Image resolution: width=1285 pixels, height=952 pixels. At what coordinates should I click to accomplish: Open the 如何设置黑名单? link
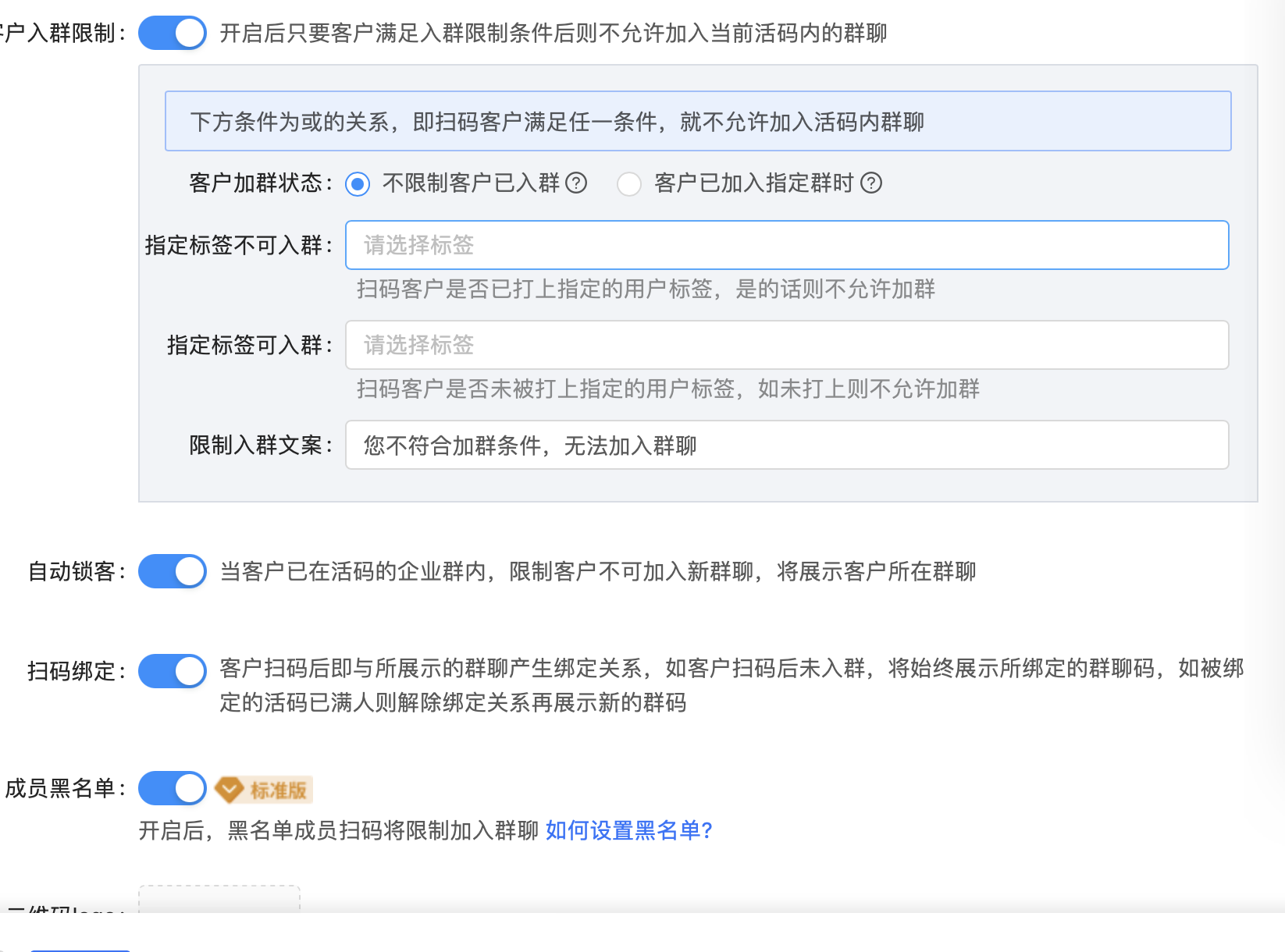[x=629, y=830]
